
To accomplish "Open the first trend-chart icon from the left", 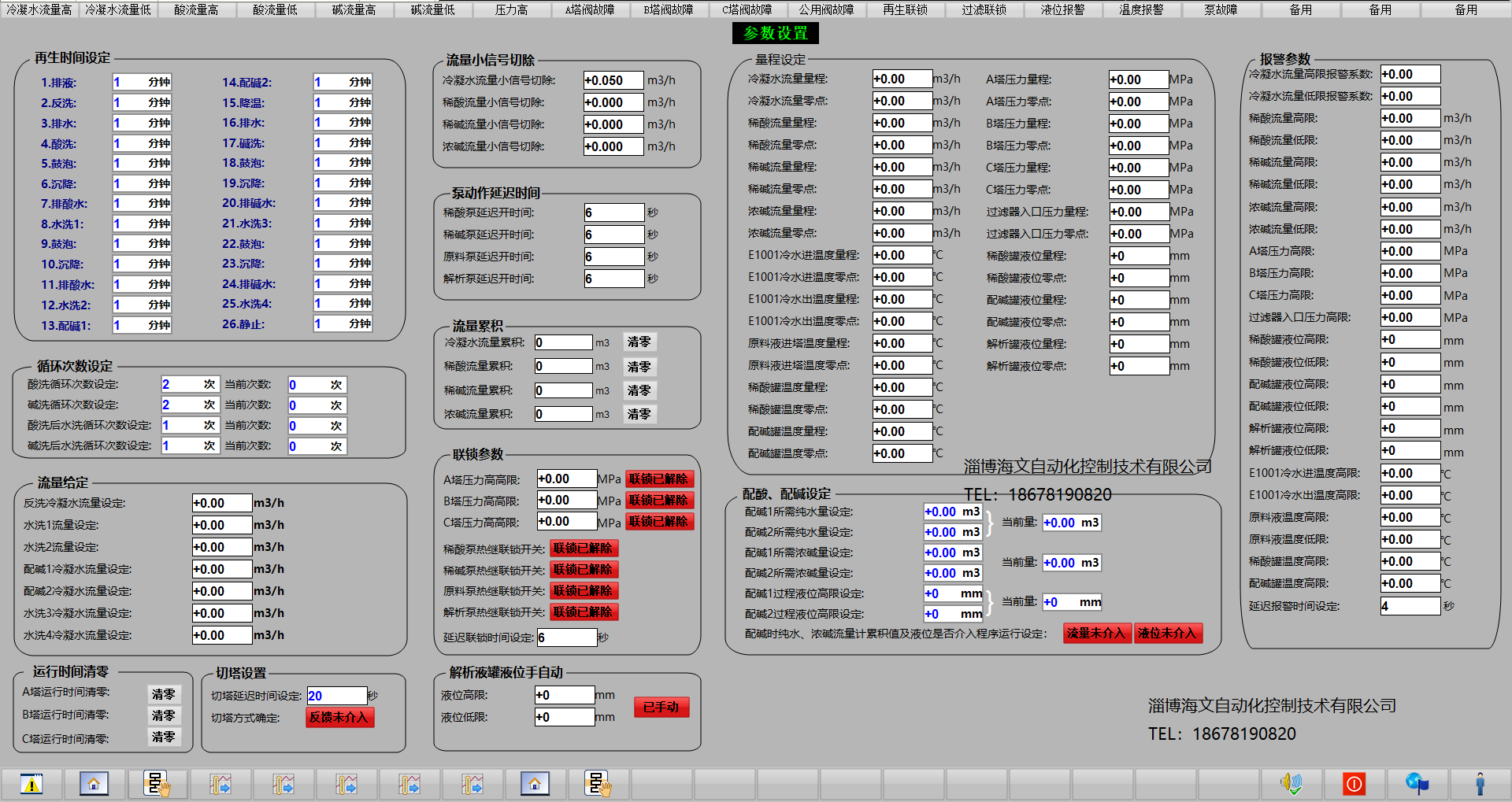I will [220, 784].
